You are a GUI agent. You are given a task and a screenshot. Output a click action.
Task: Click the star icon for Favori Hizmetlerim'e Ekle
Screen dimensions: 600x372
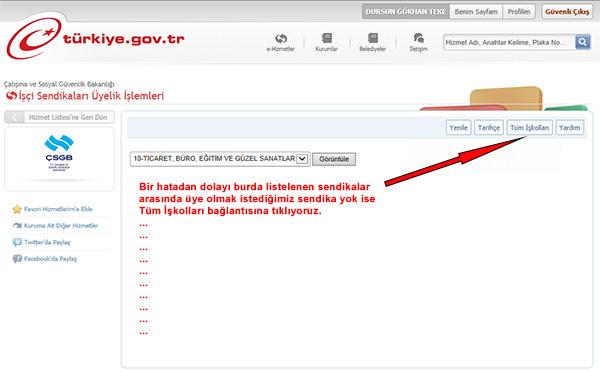point(17,209)
